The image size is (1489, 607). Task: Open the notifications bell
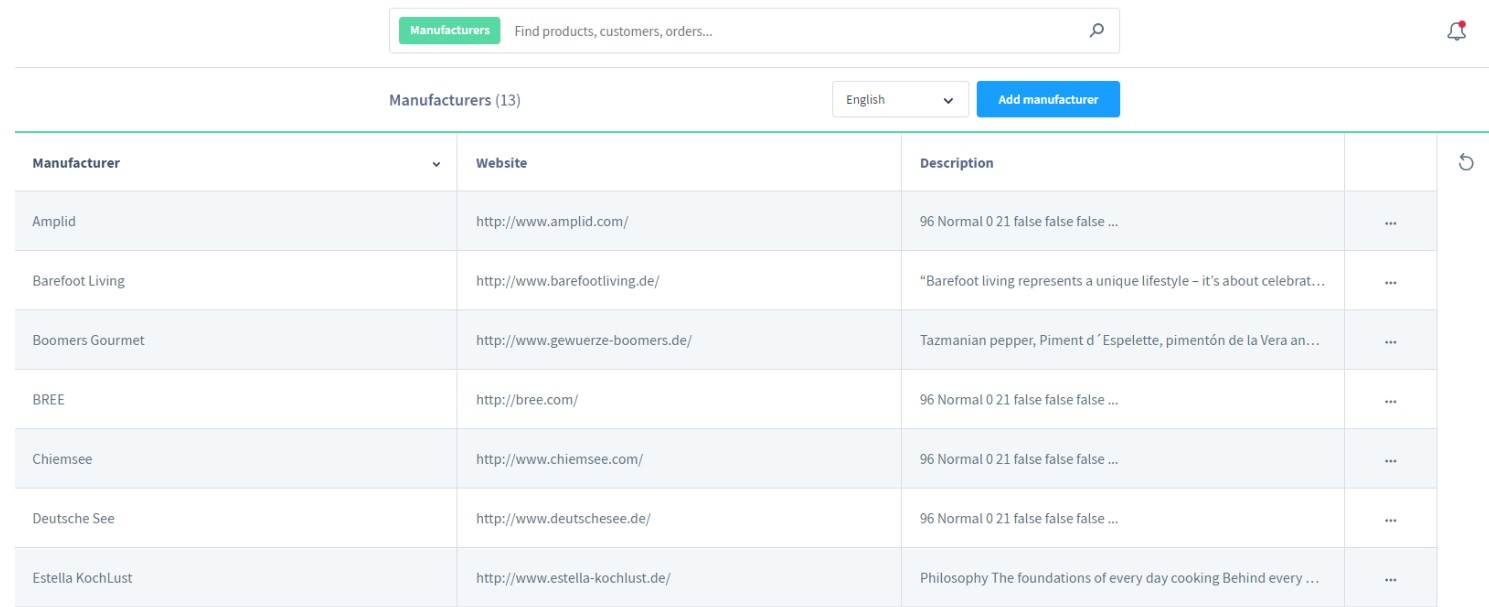[x=1456, y=32]
